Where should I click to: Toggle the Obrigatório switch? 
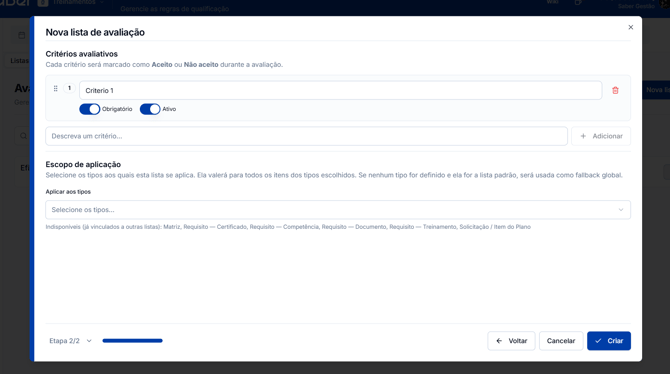tap(90, 109)
